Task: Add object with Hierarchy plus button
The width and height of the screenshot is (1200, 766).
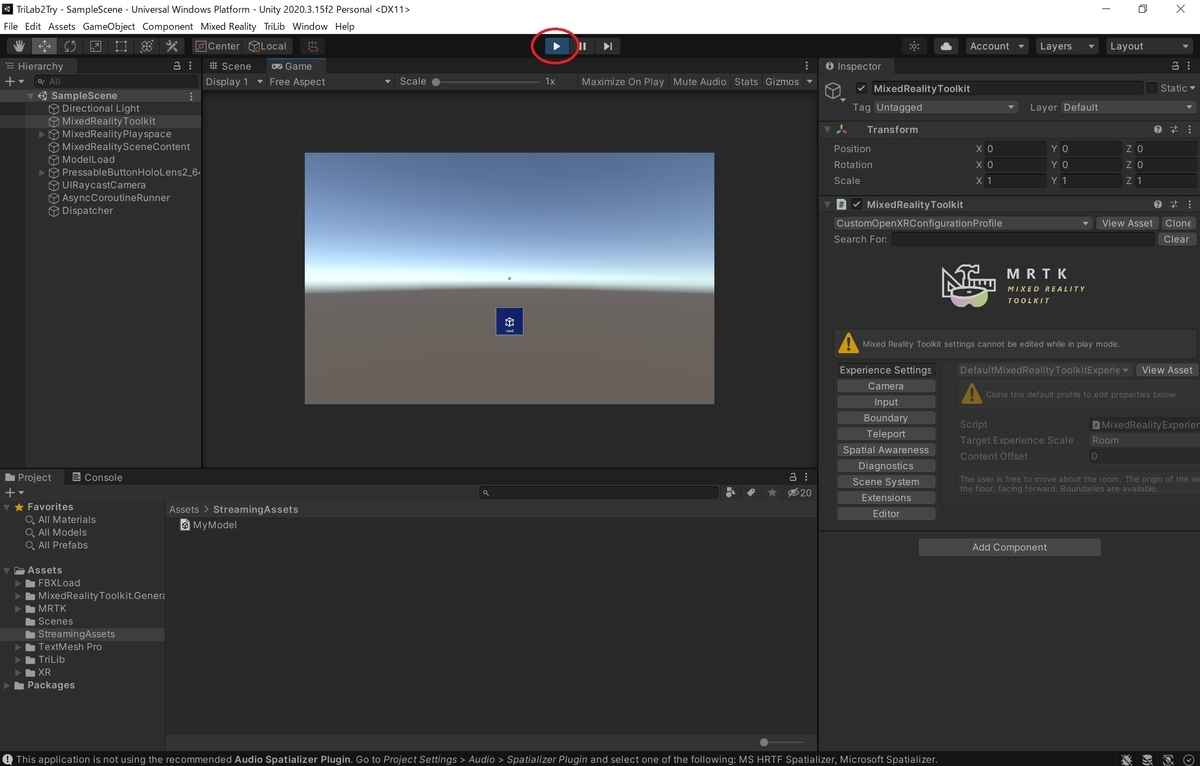Action: [x=14, y=81]
